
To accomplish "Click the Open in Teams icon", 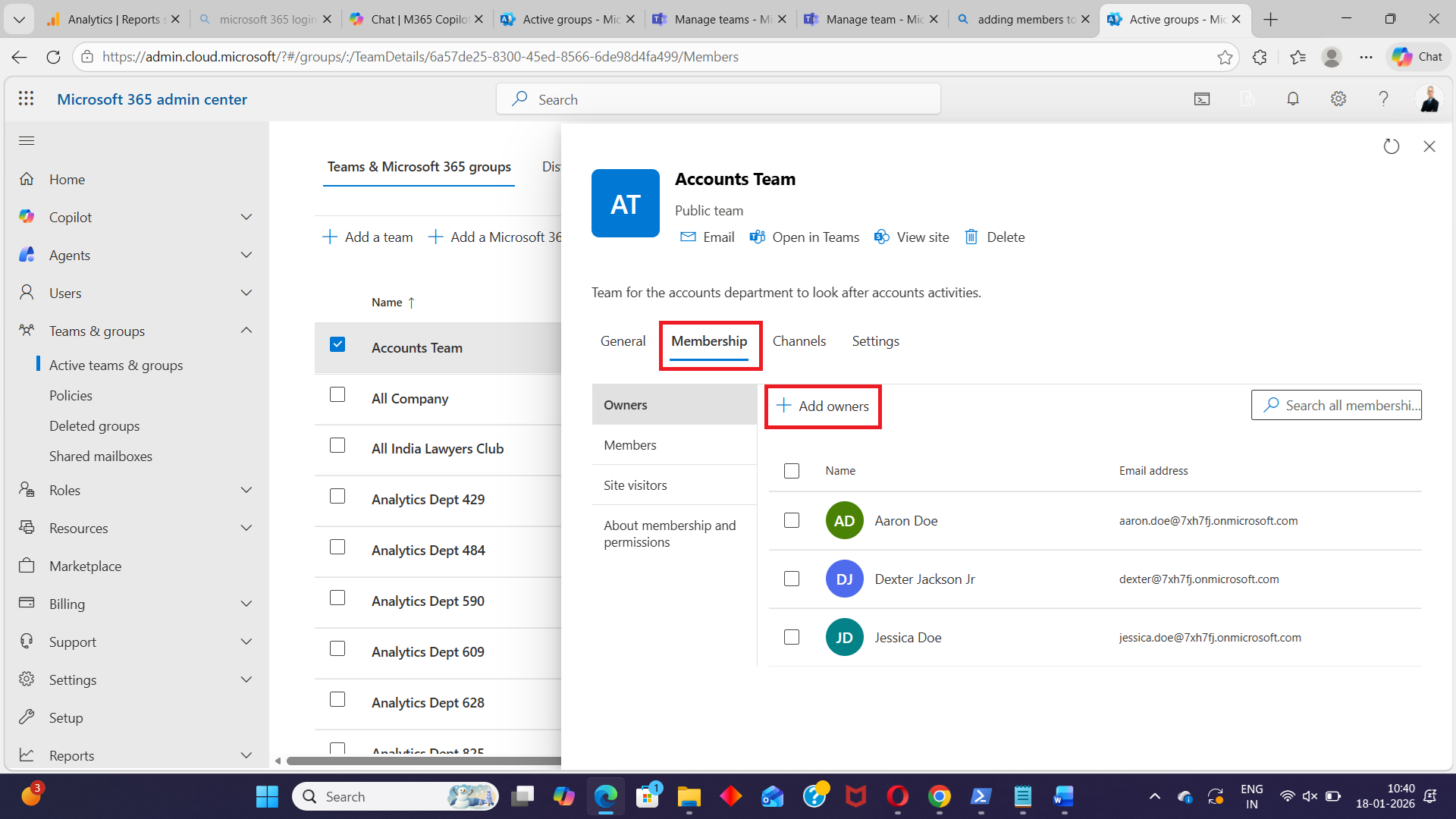I will [x=757, y=237].
